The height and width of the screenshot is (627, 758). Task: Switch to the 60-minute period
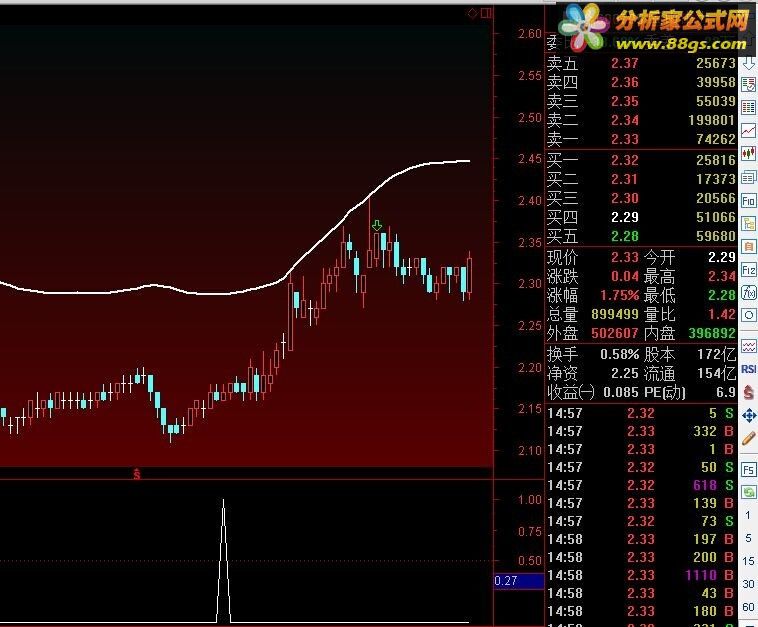[x=748, y=607]
